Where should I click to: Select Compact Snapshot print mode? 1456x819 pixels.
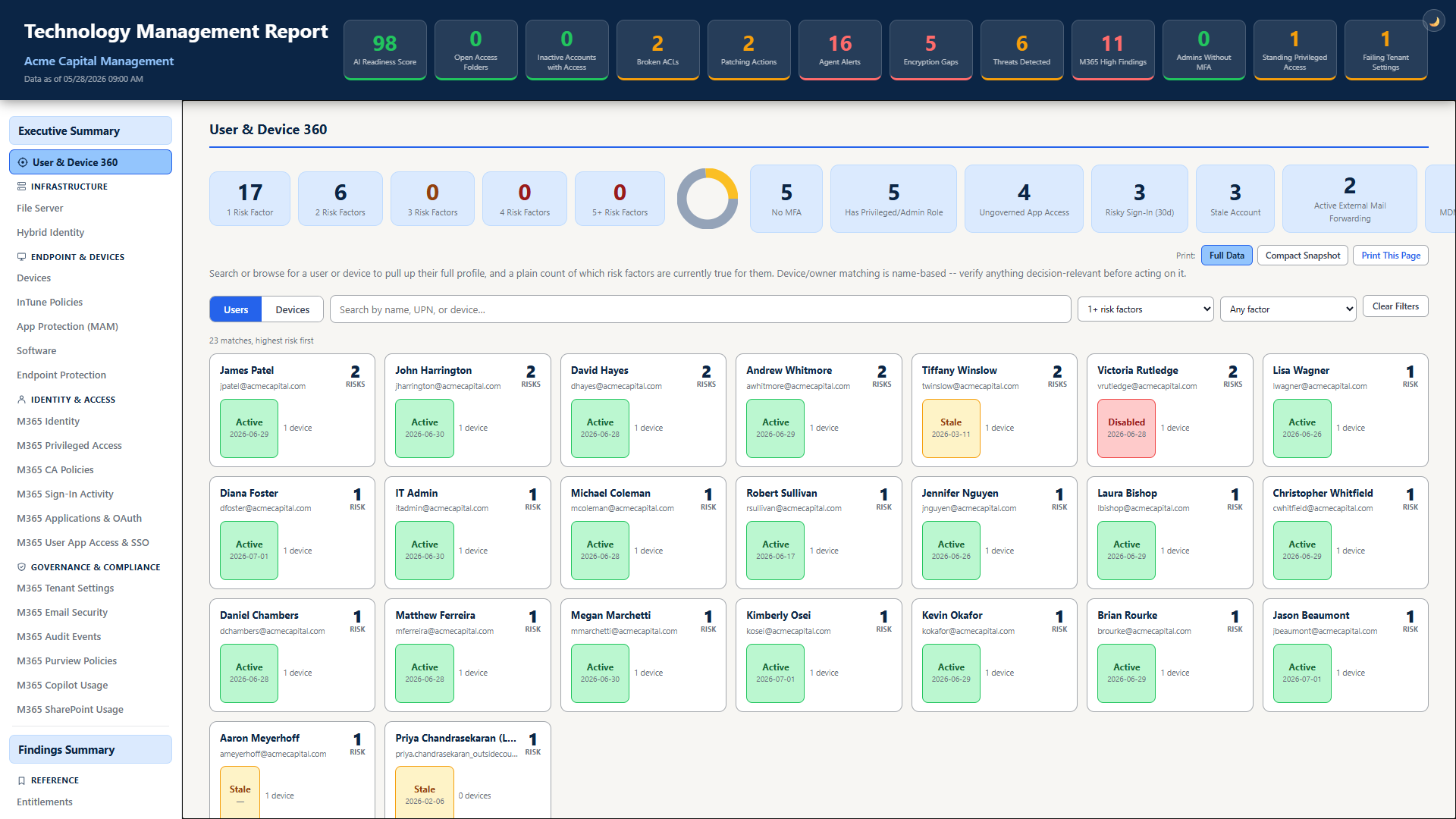(1303, 256)
